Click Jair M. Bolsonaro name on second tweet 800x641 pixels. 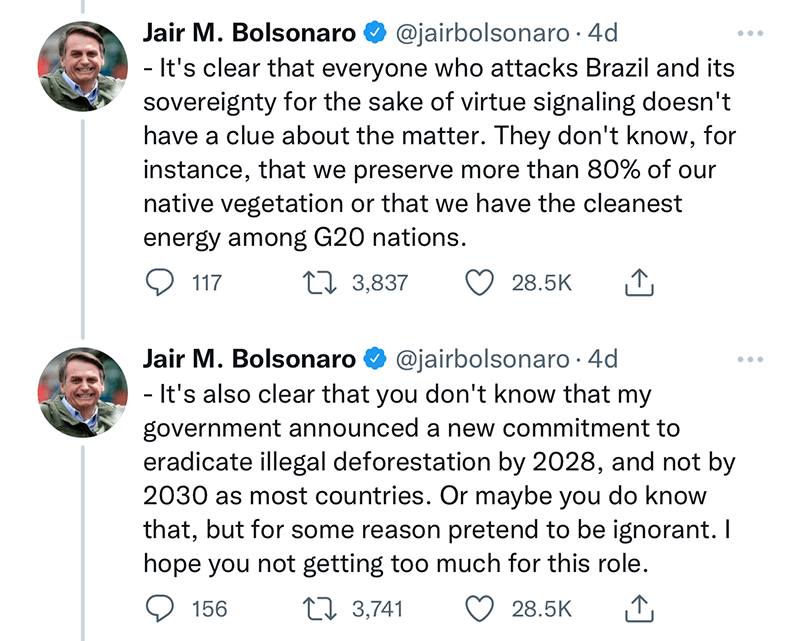(x=248, y=358)
